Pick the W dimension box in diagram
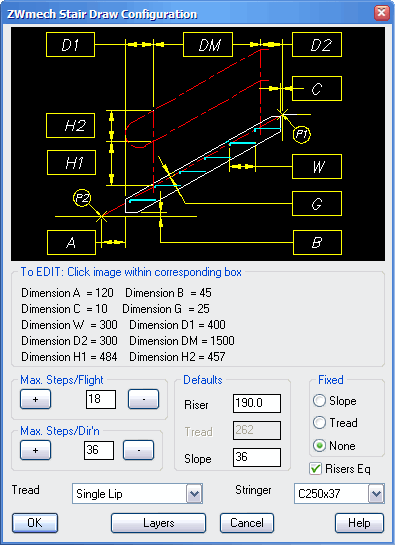 tap(317, 167)
